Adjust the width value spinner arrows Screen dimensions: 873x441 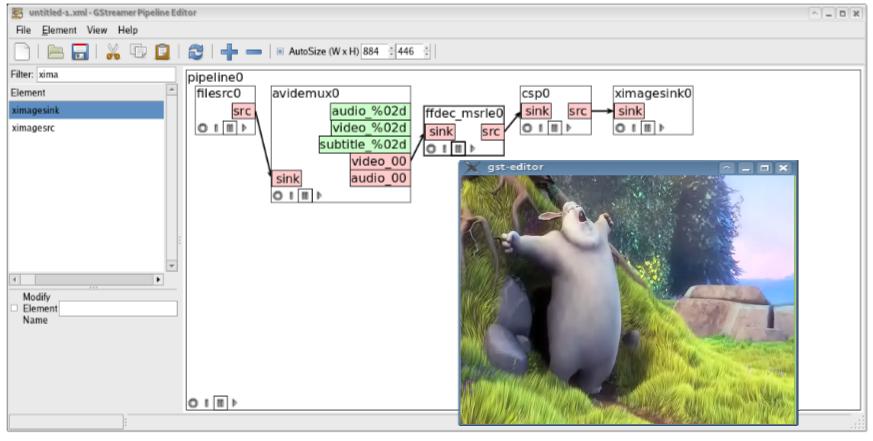tap(391, 52)
